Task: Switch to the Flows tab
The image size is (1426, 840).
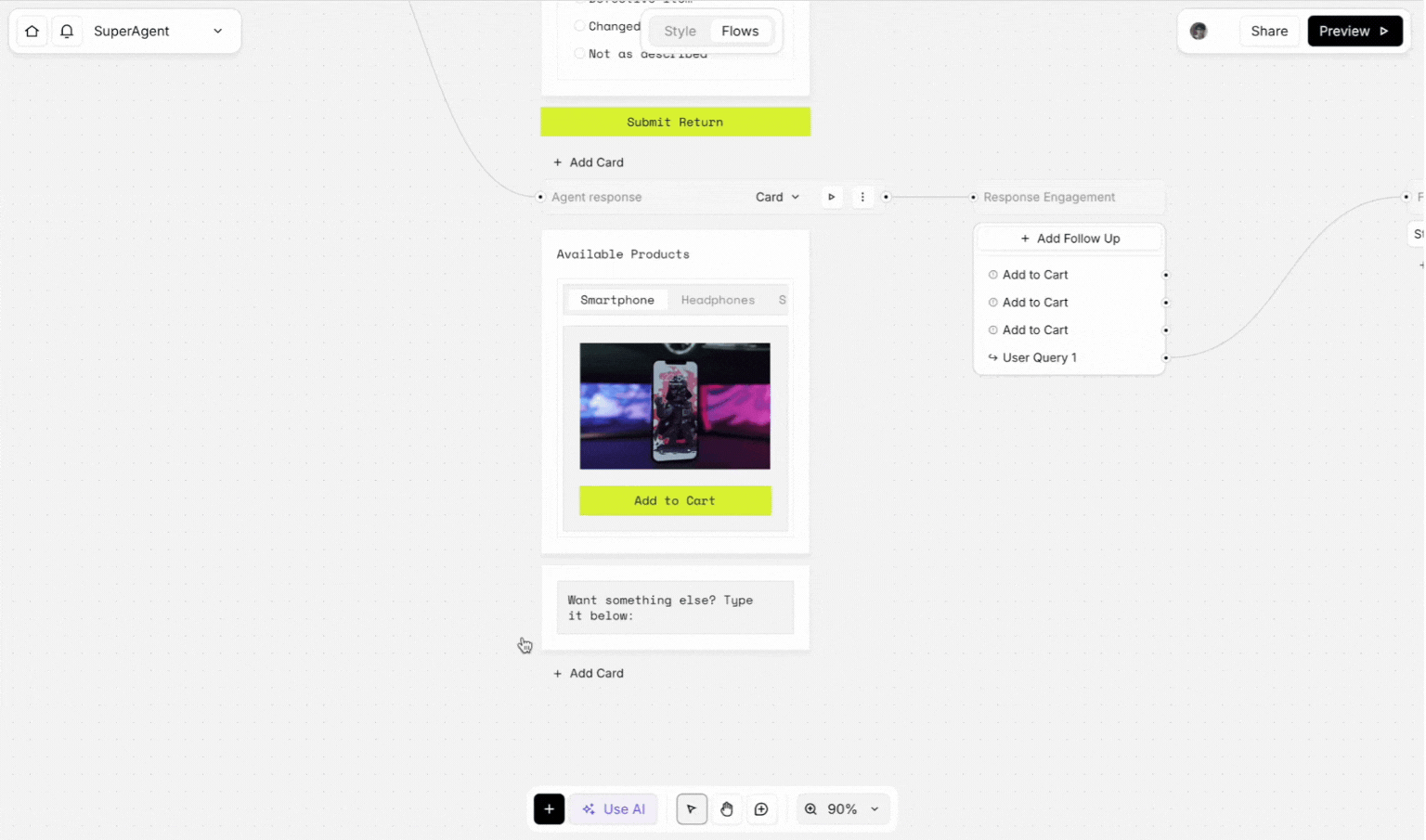Action: point(740,31)
